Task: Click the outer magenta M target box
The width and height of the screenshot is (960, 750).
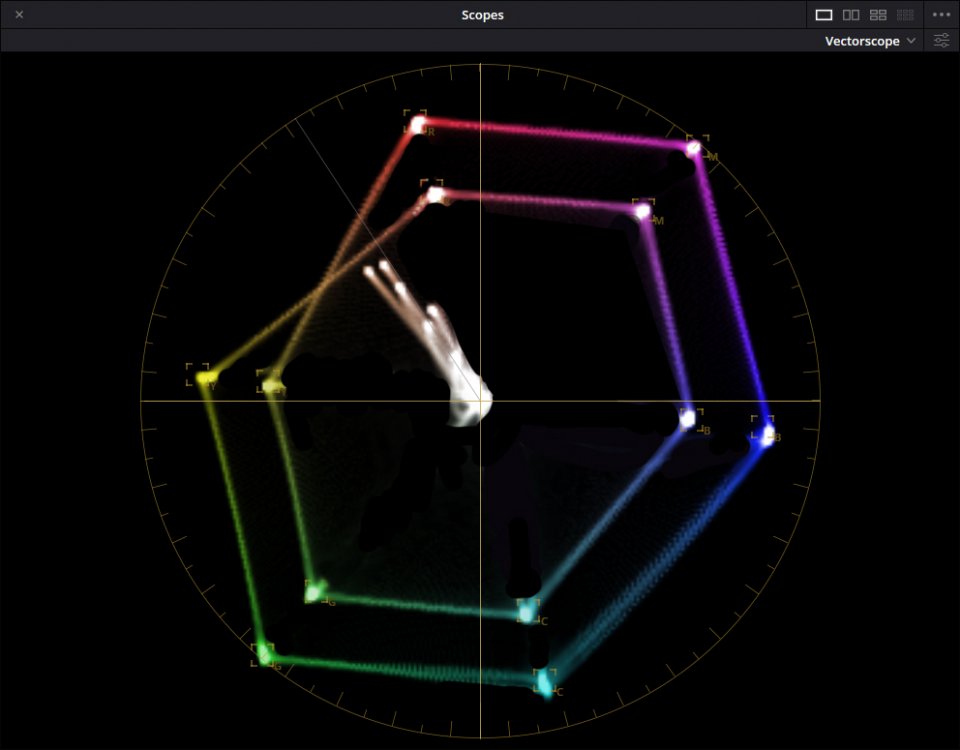Action: 697,147
